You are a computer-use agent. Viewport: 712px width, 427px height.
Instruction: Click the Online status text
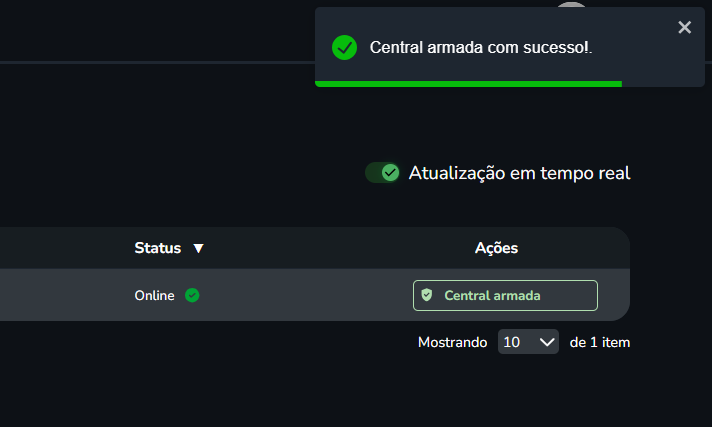(x=154, y=295)
